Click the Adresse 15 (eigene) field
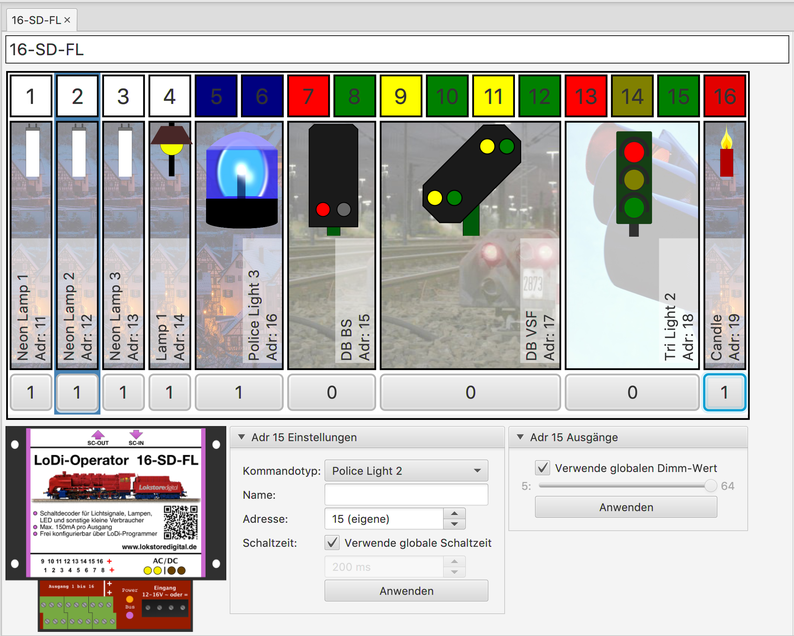This screenshot has height=636, width=794. pyautogui.click(x=384, y=519)
